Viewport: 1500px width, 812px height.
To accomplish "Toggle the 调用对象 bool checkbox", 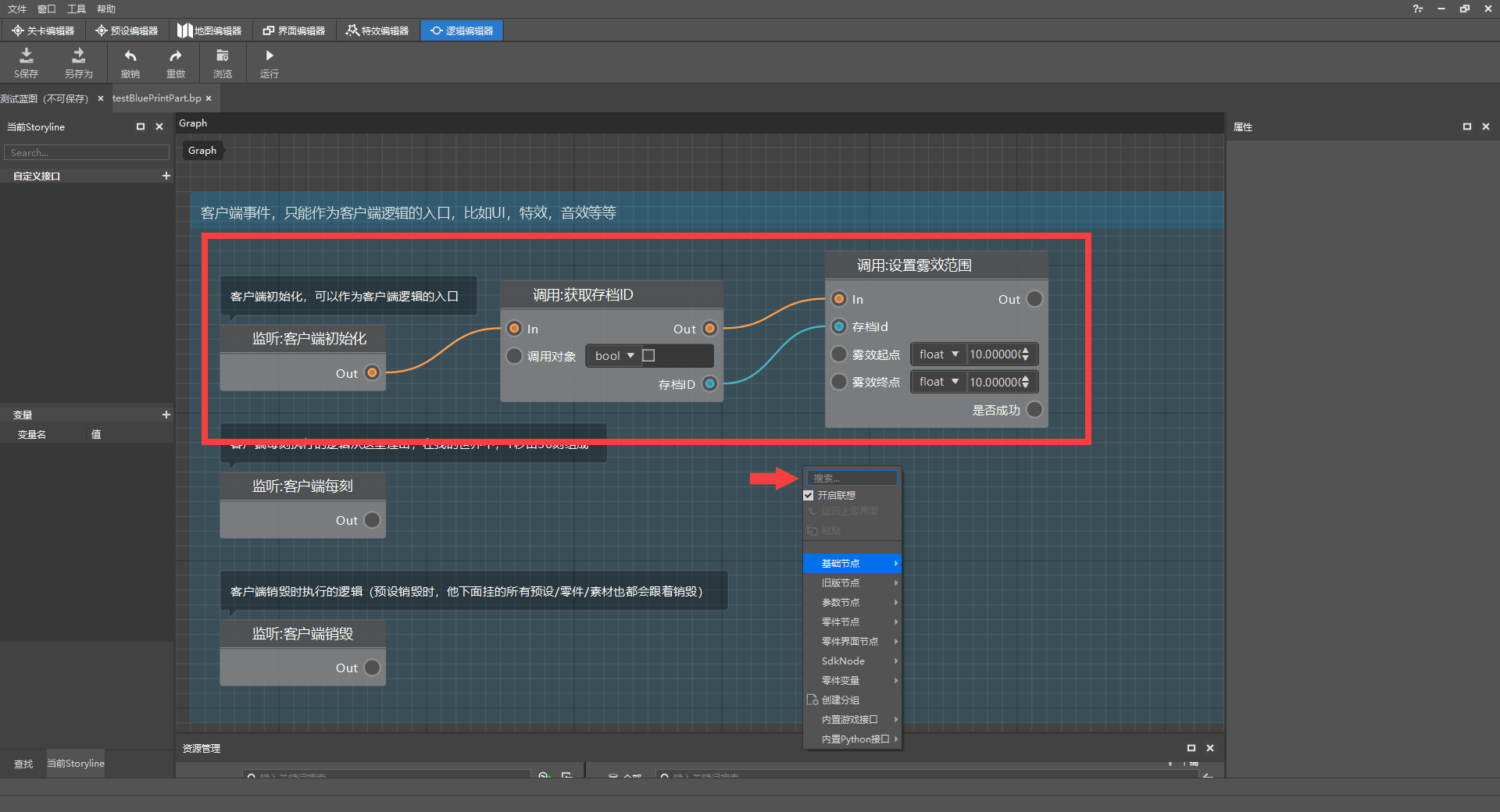I will click(648, 356).
